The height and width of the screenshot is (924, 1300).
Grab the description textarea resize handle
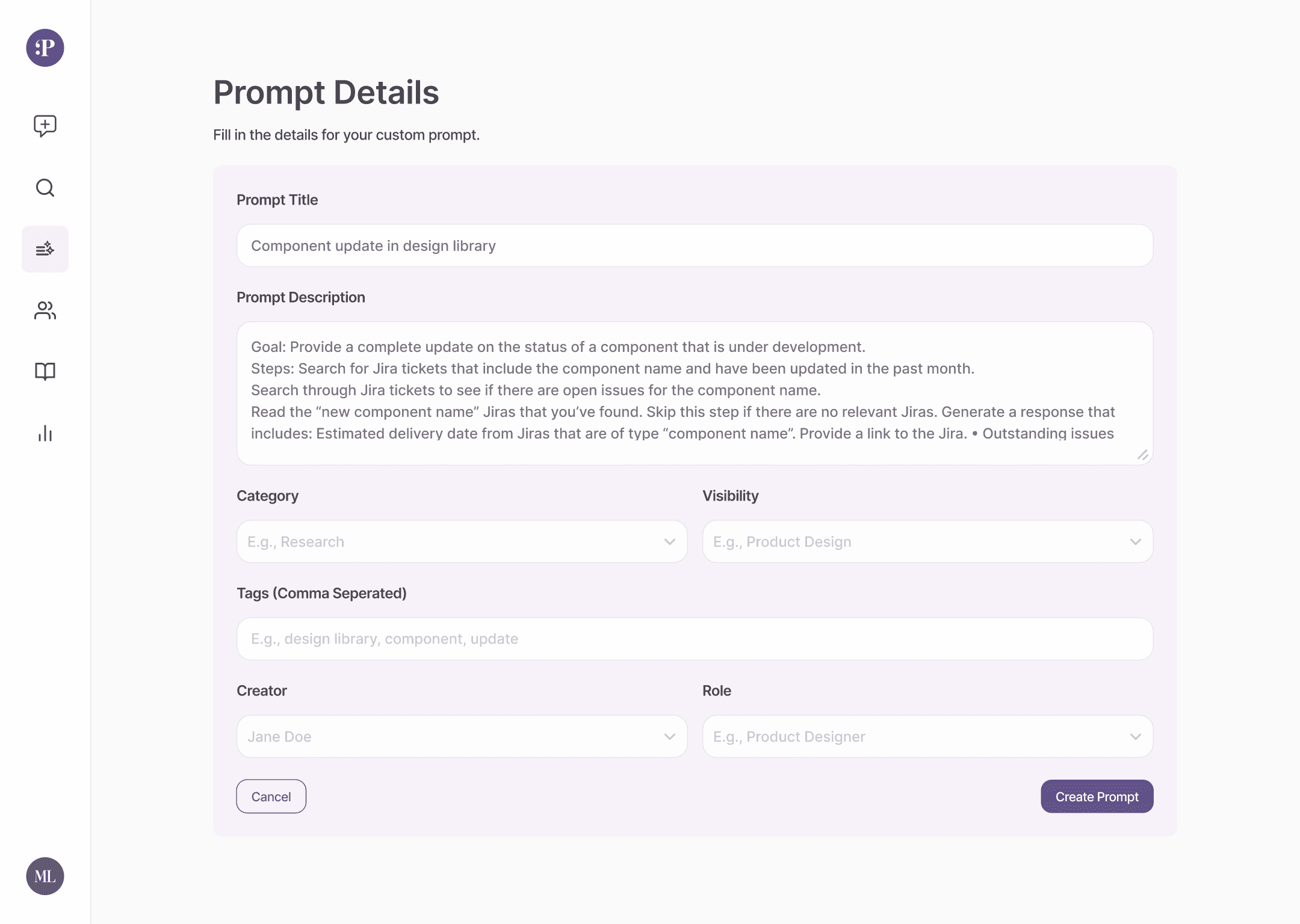point(1142,455)
